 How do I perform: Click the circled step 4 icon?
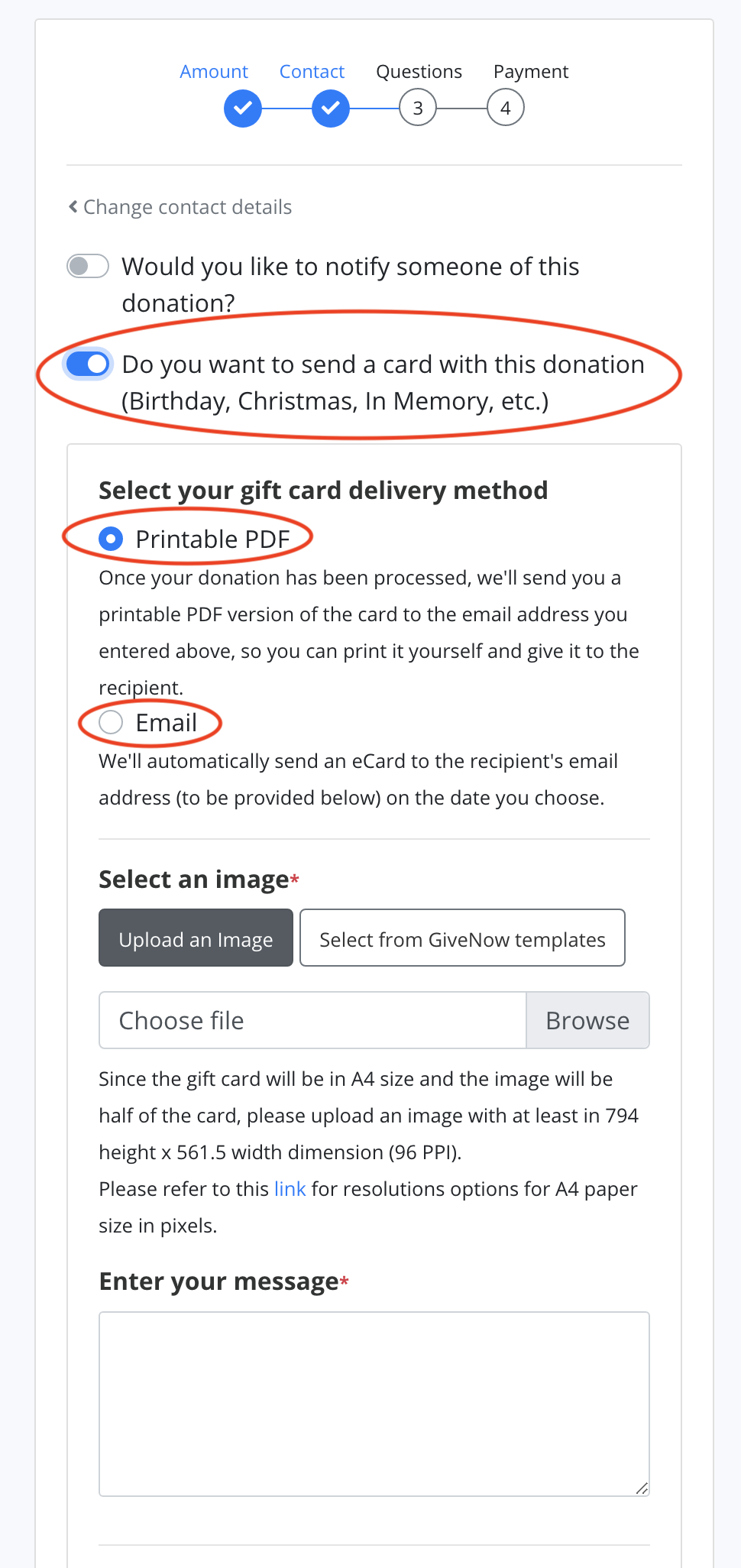[505, 108]
